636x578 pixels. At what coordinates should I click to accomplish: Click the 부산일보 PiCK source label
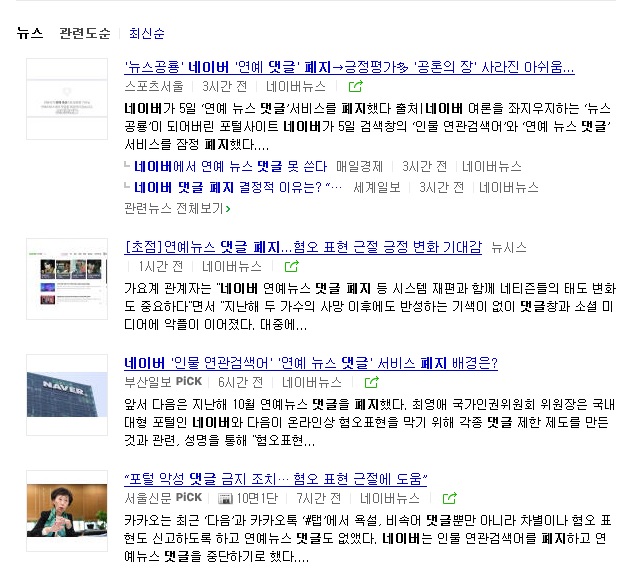coord(163,382)
